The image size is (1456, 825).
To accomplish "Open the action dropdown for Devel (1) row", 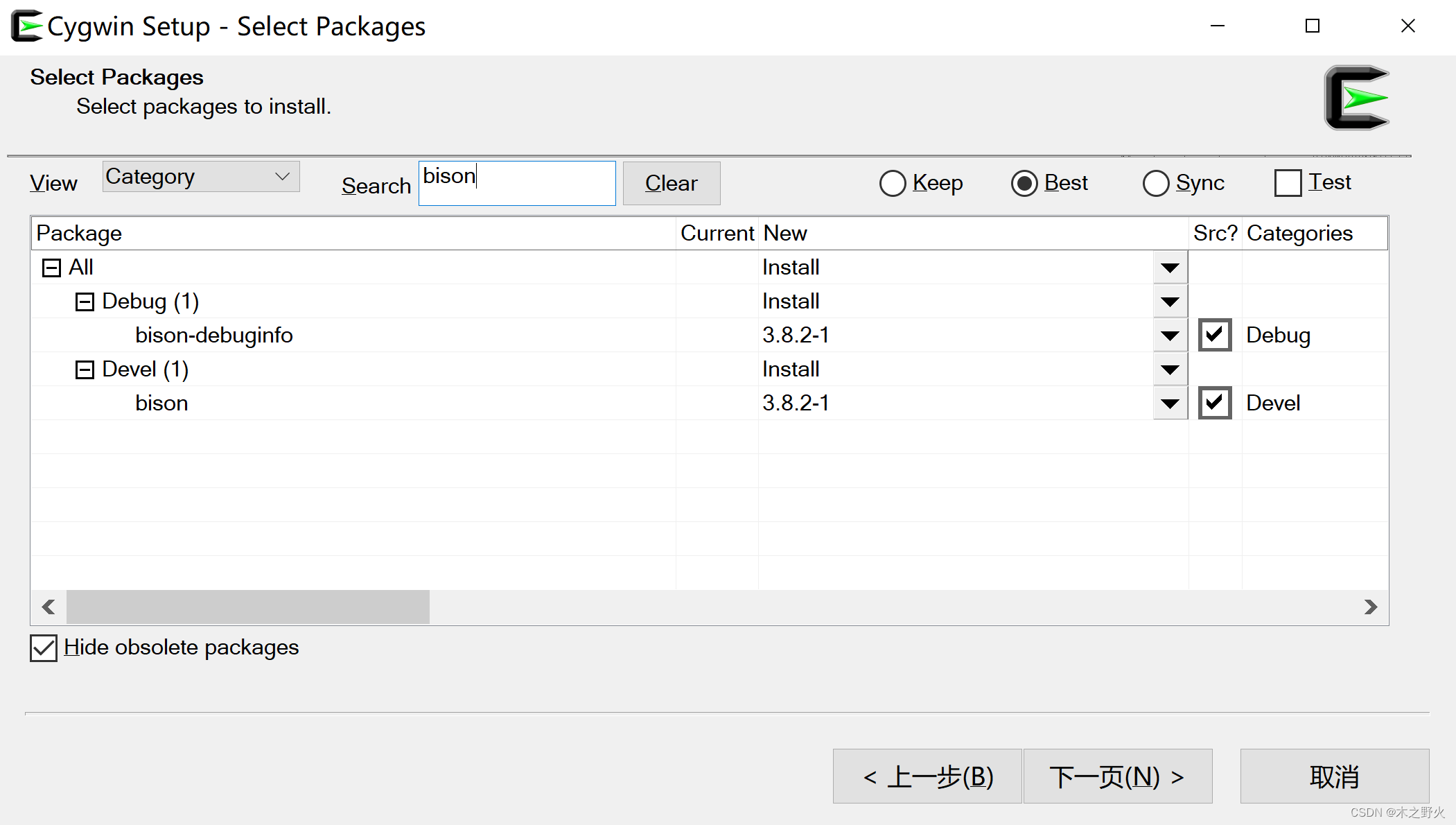I will [1170, 370].
